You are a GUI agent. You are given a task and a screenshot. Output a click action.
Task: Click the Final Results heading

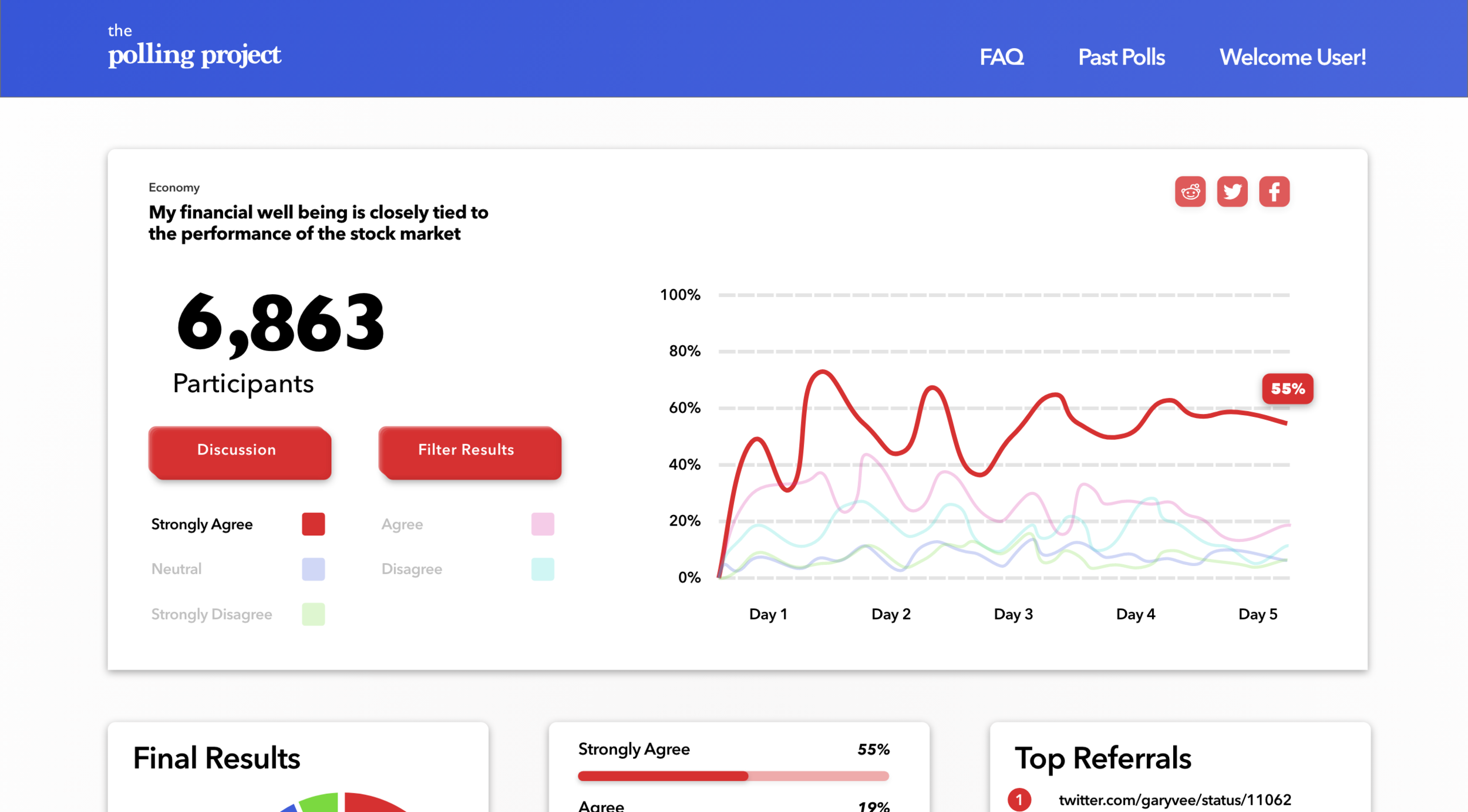click(217, 758)
